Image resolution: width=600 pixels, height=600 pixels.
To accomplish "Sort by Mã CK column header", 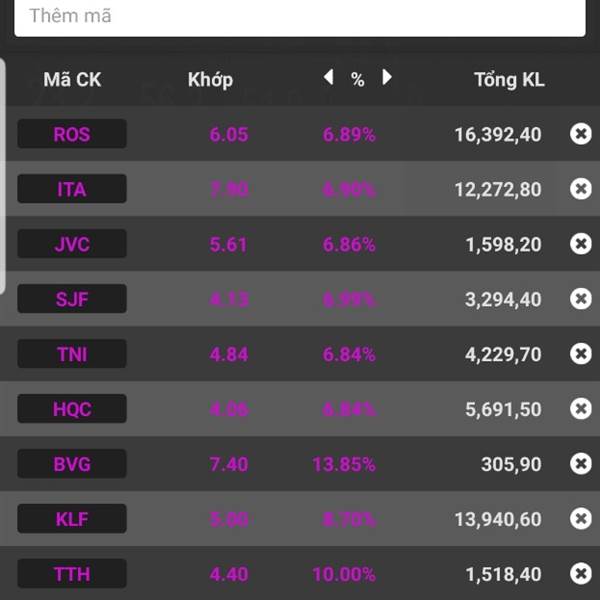I will [x=72, y=80].
